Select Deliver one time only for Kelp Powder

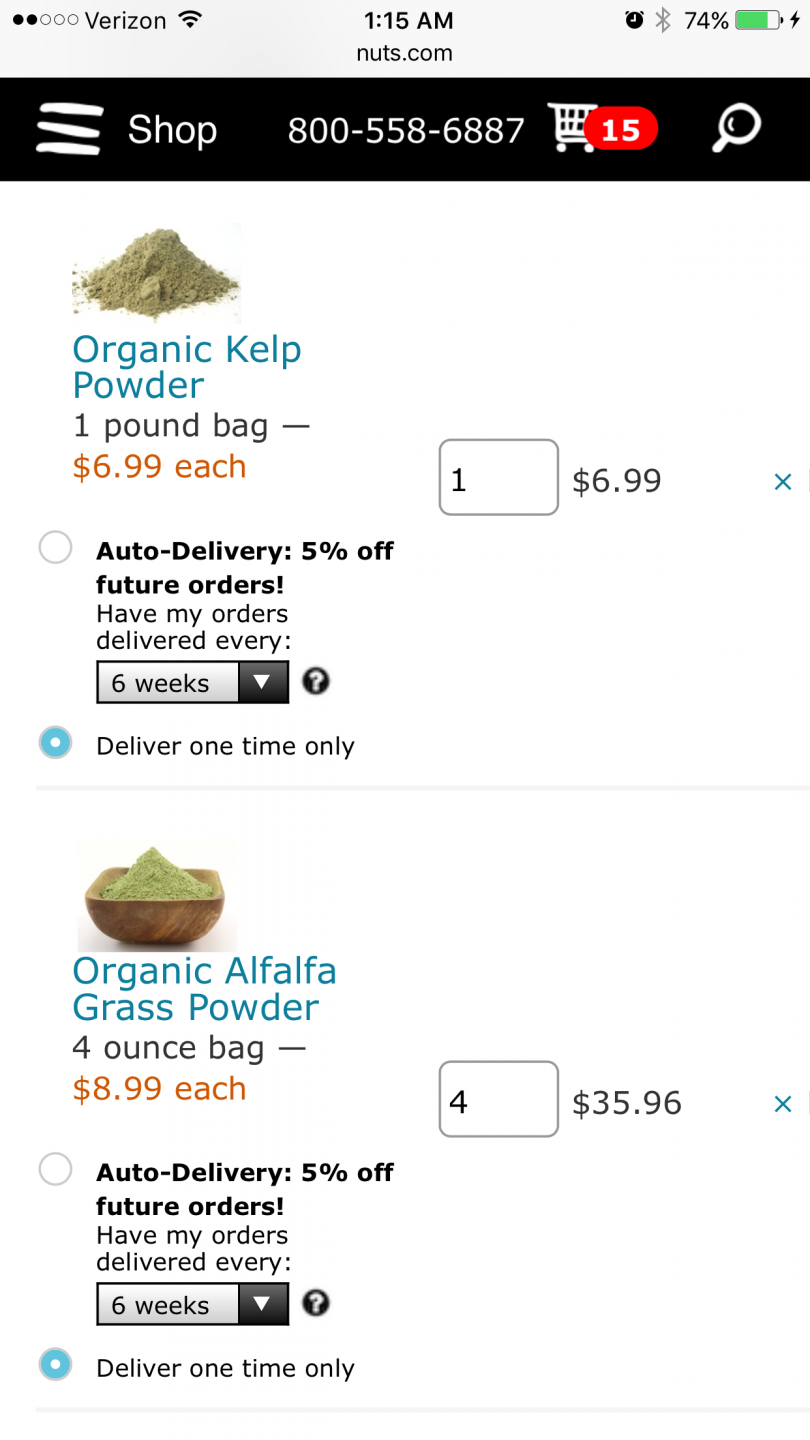click(55, 743)
